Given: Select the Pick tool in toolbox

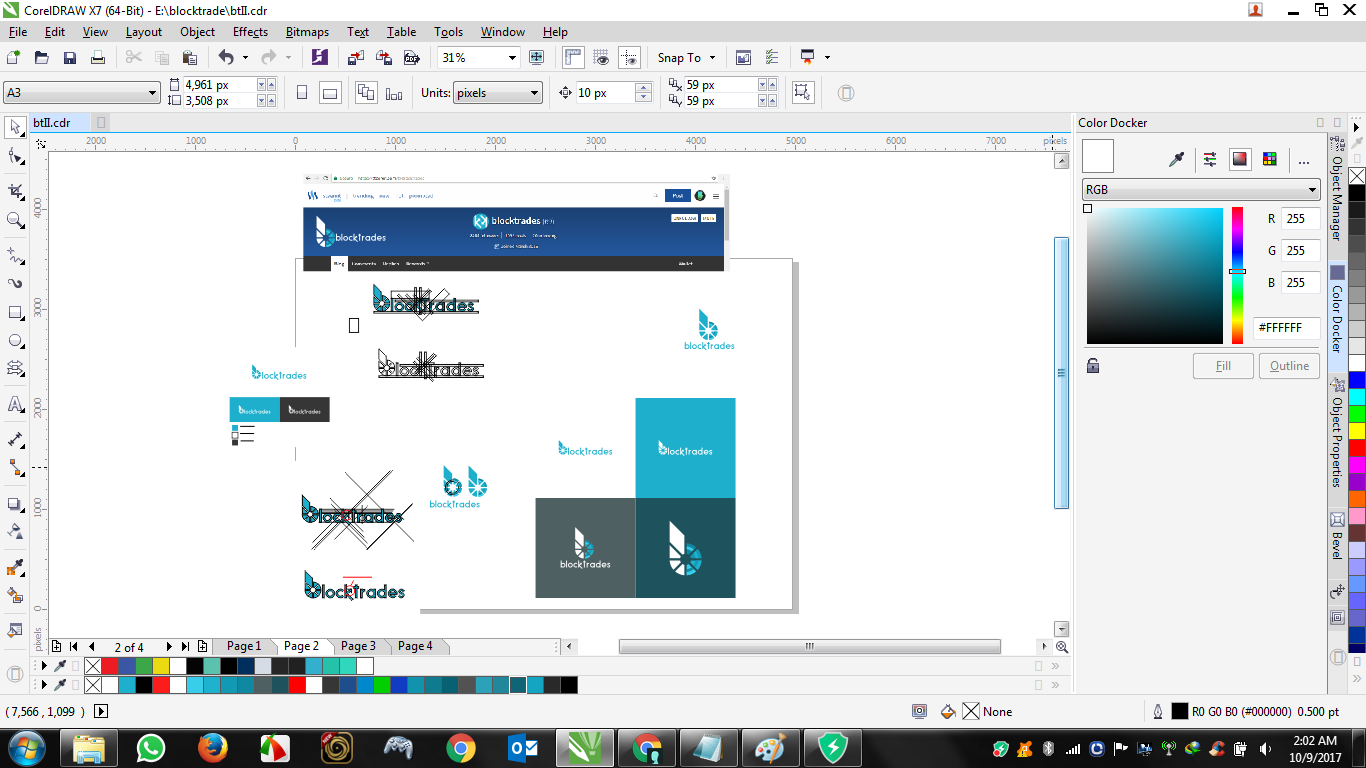Looking at the screenshot, I should coord(15,127).
